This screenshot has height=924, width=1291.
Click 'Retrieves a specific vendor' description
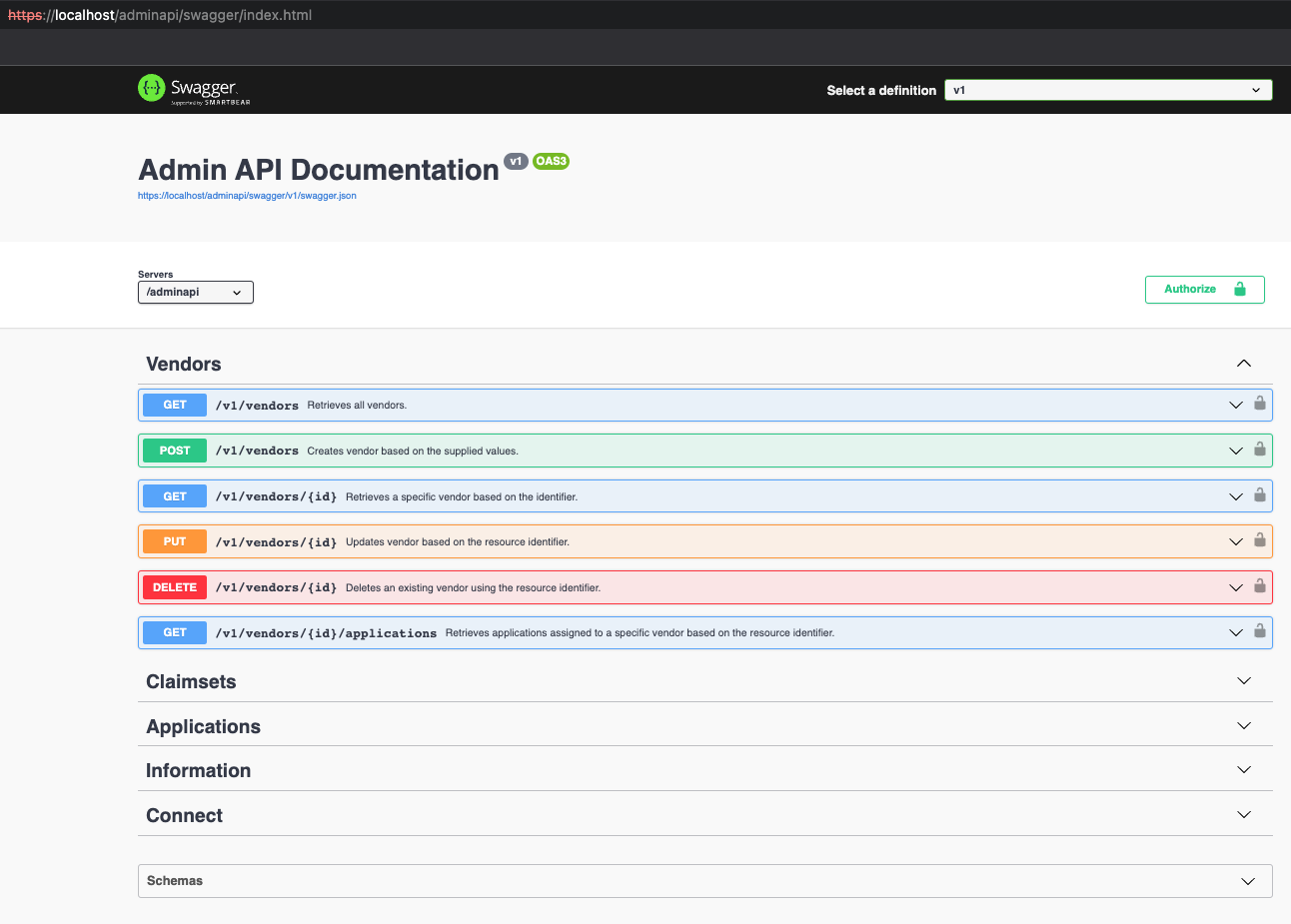tap(462, 497)
